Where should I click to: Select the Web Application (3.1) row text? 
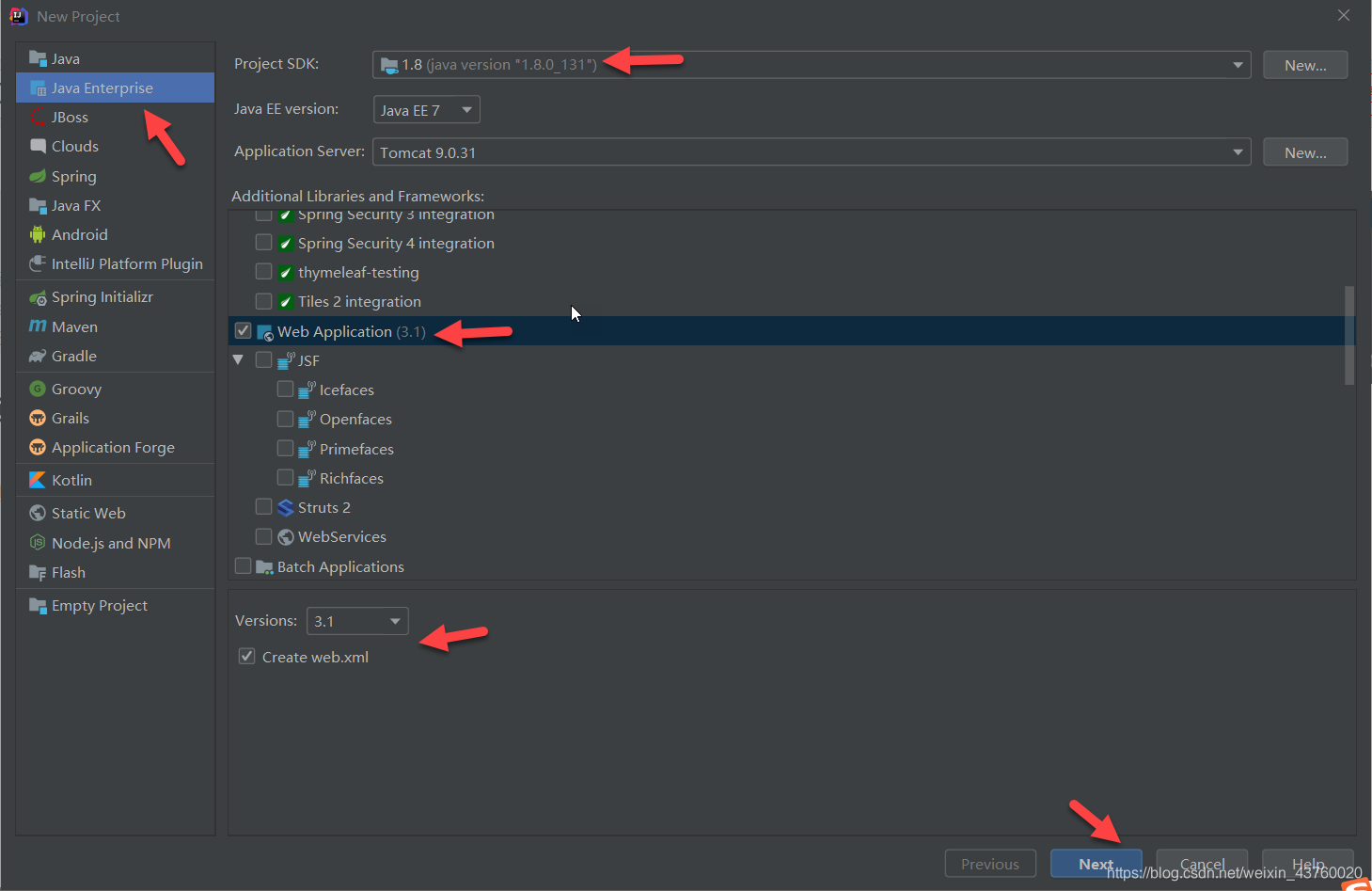coord(351,331)
